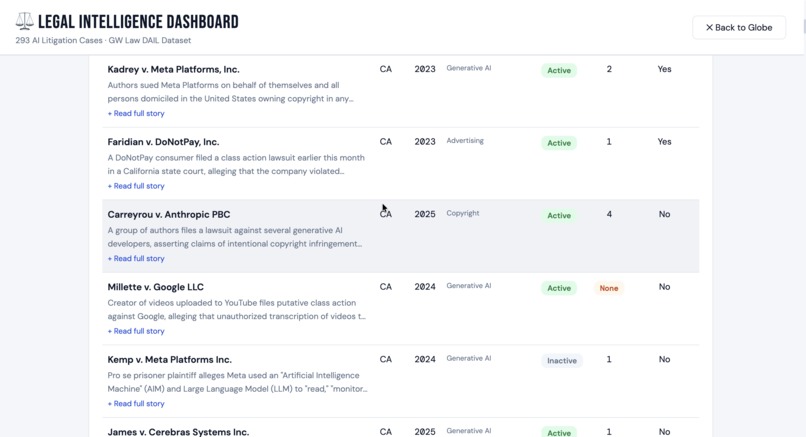Click the scales of justice logo icon
Screen dimensions: 806x437
click(24, 21)
